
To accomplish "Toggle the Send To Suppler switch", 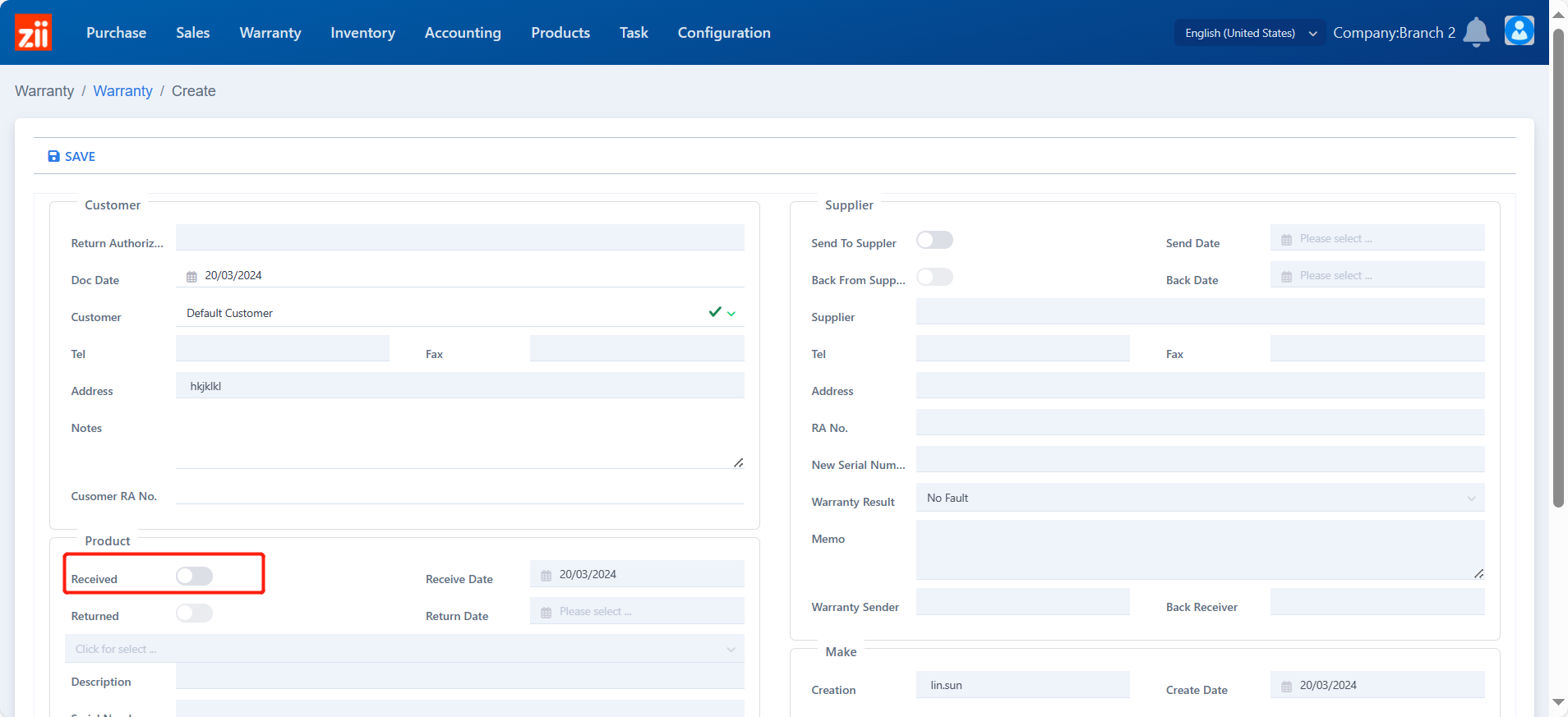I will [934, 240].
